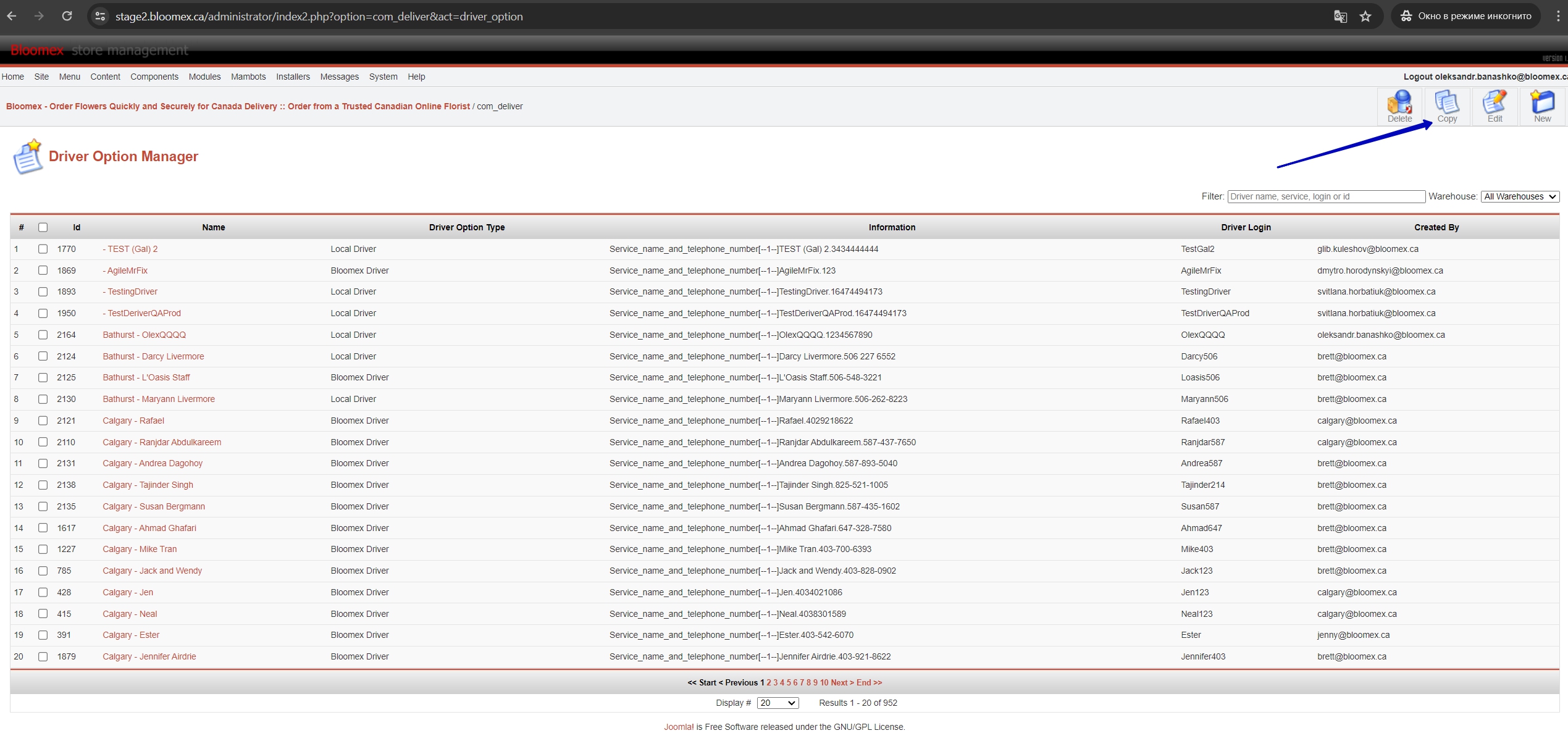Open driver Bathurst - Darcy Livermore
The width and height of the screenshot is (1568, 741).
(153, 356)
